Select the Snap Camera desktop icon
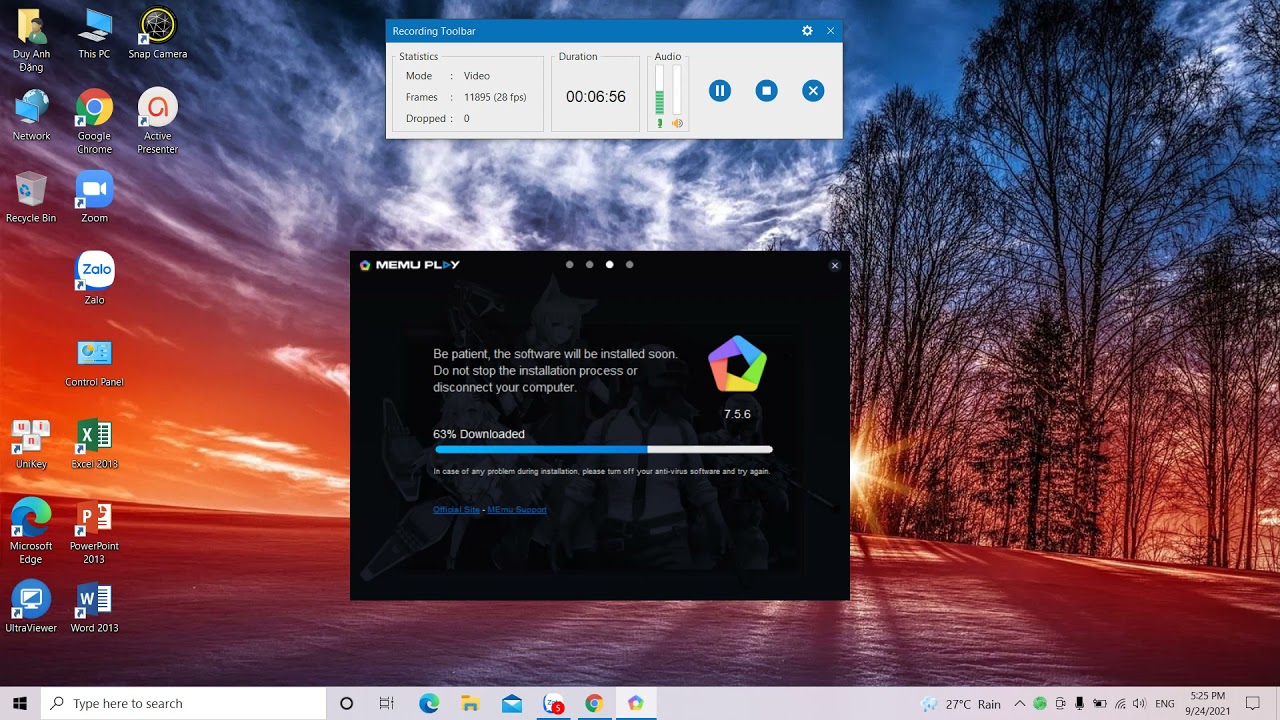The width and height of the screenshot is (1280, 720). (x=158, y=34)
